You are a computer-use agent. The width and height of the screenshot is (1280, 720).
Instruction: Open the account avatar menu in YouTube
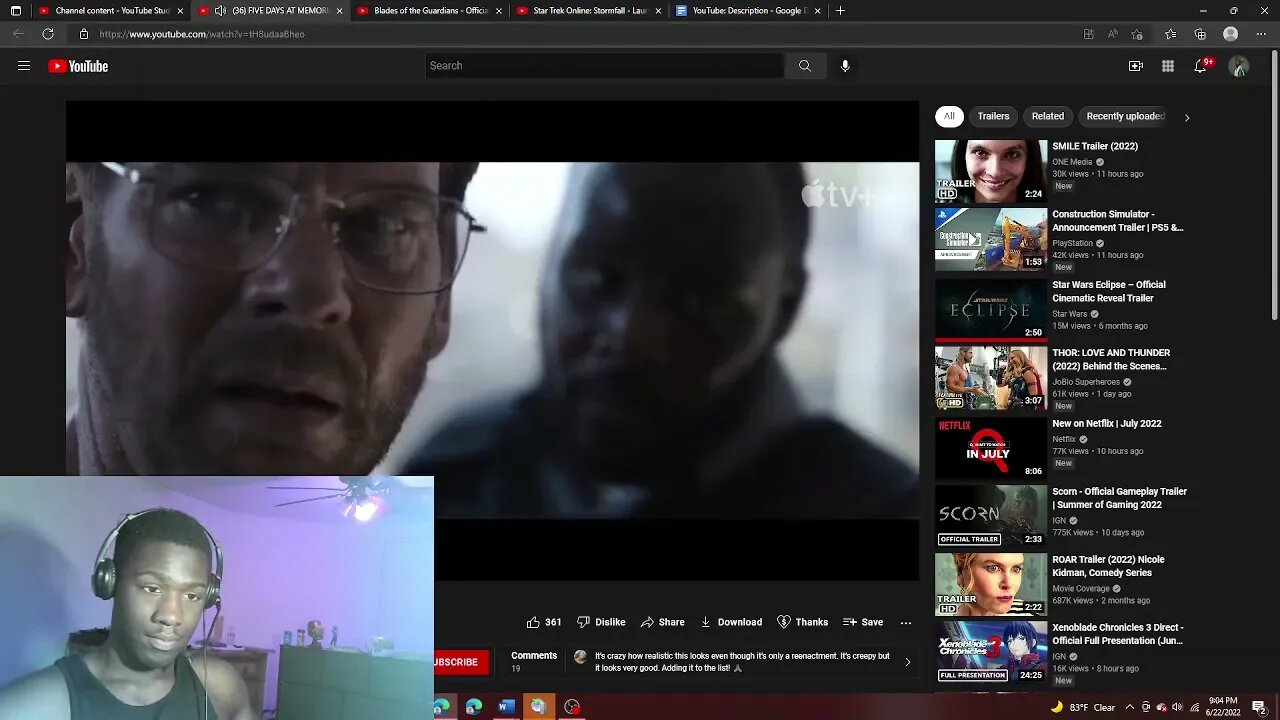point(1239,66)
